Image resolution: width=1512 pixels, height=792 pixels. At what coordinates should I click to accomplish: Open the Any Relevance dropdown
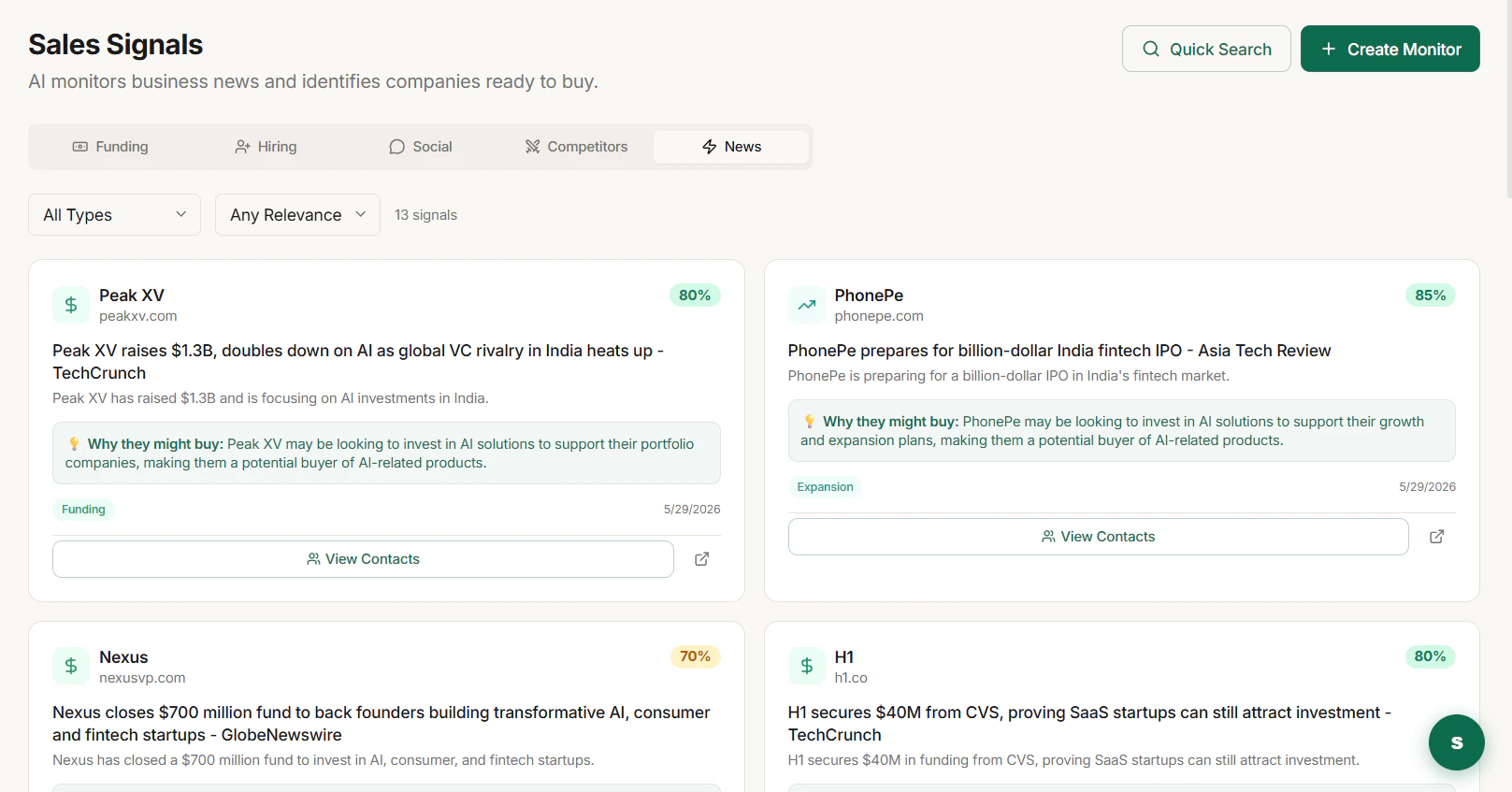click(x=297, y=215)
